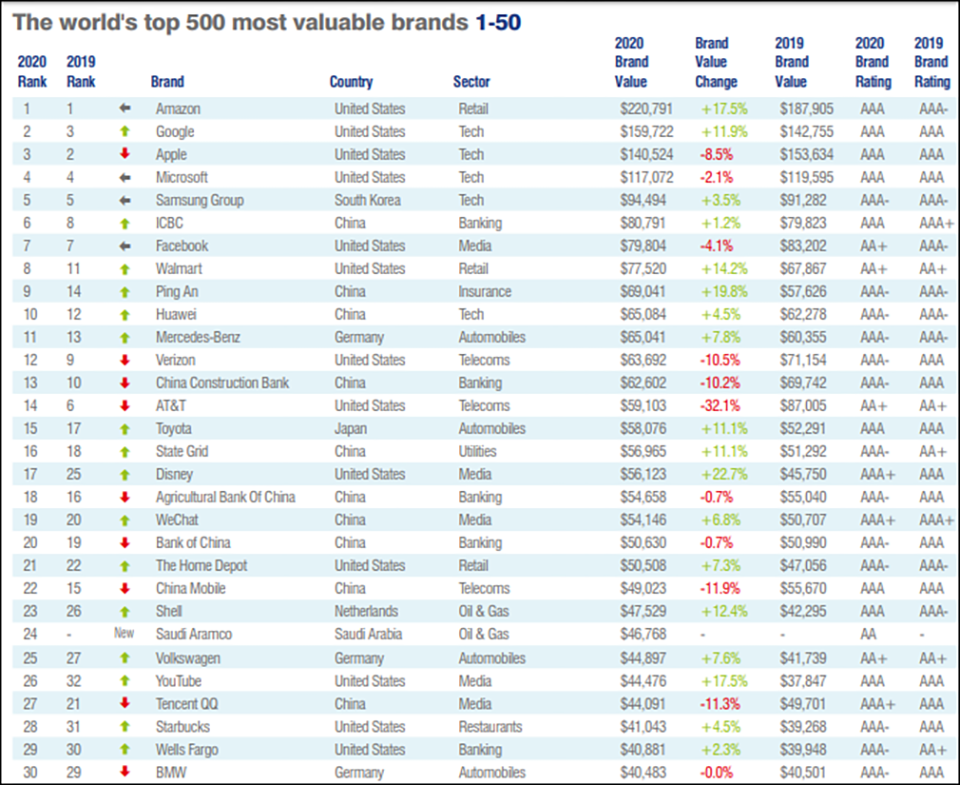Image resolution: width=960 pixels, height=785 pixels.
Task: Click the 'Utilities' sector cell
Action: [477, 451]
